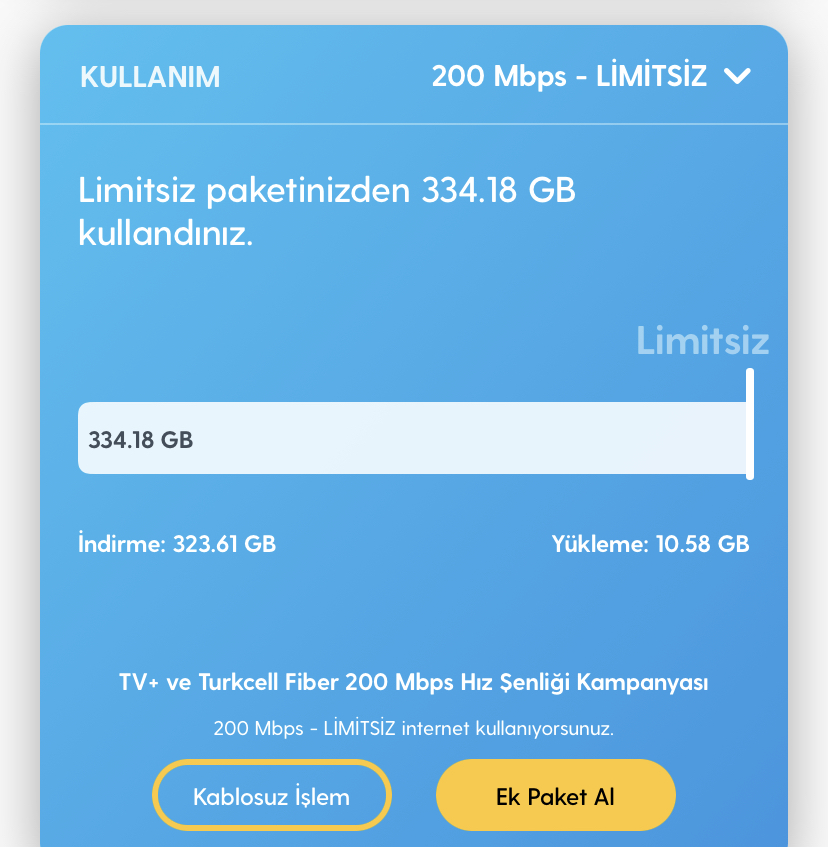Open the 200 Mbps - LİMİTSİZ package selector
Viewport: 828px width, 847px height.
(591, 76)
